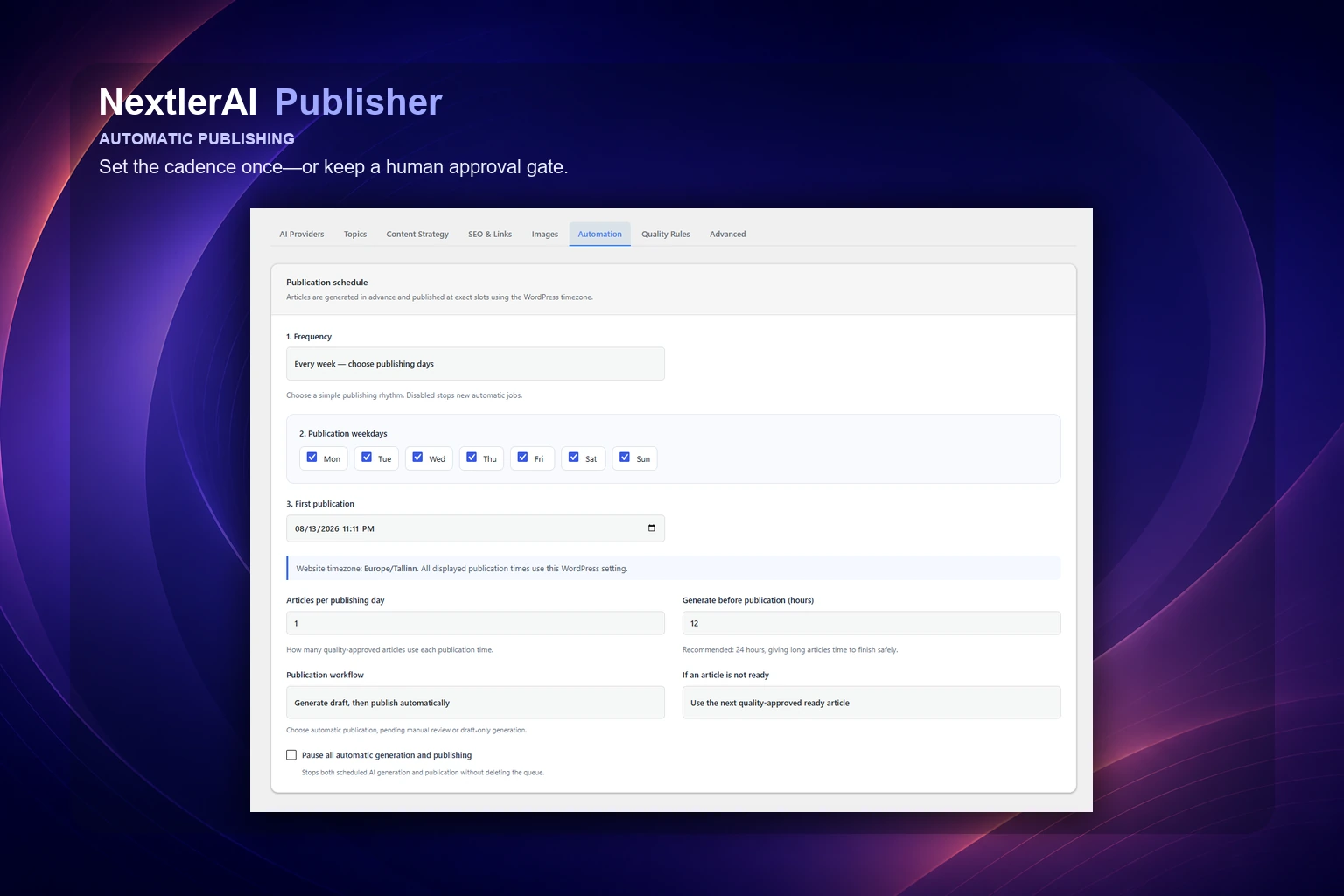Click the '1. Frequency' label
The height and width of the screenshot is (896, 1344).
[x=309, y=337]
